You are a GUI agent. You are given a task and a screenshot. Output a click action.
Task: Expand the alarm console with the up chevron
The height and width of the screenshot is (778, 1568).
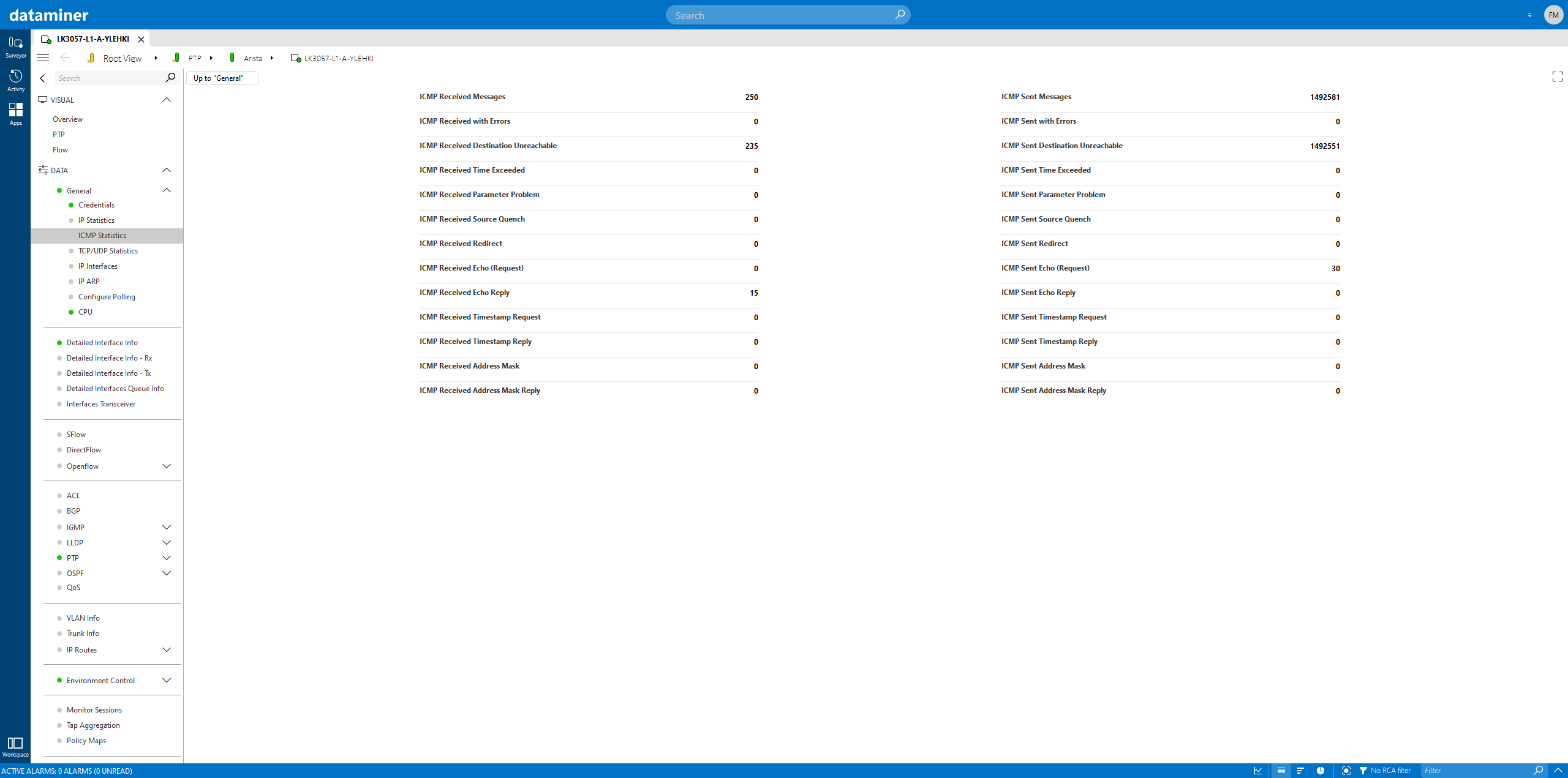(x=1558, y=771)
